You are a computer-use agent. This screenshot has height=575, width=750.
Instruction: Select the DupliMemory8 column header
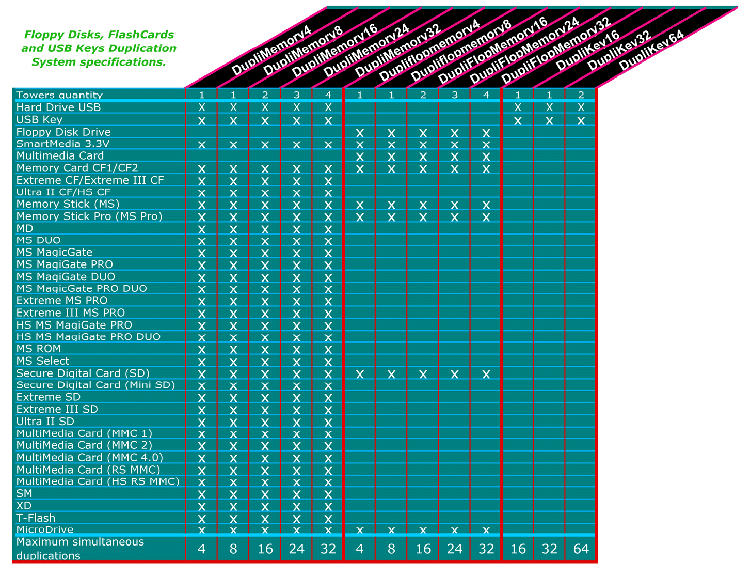pyautogui.click(x=303, y=50)
